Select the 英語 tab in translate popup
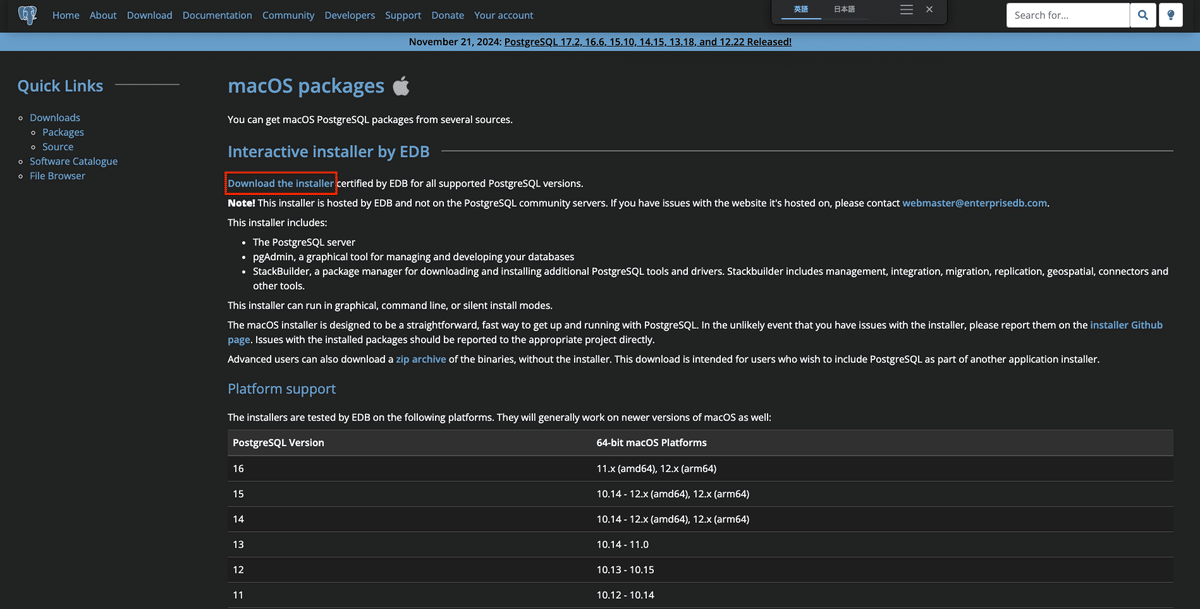The height and width of the screenshot is (609, 1200). point(801,9)
